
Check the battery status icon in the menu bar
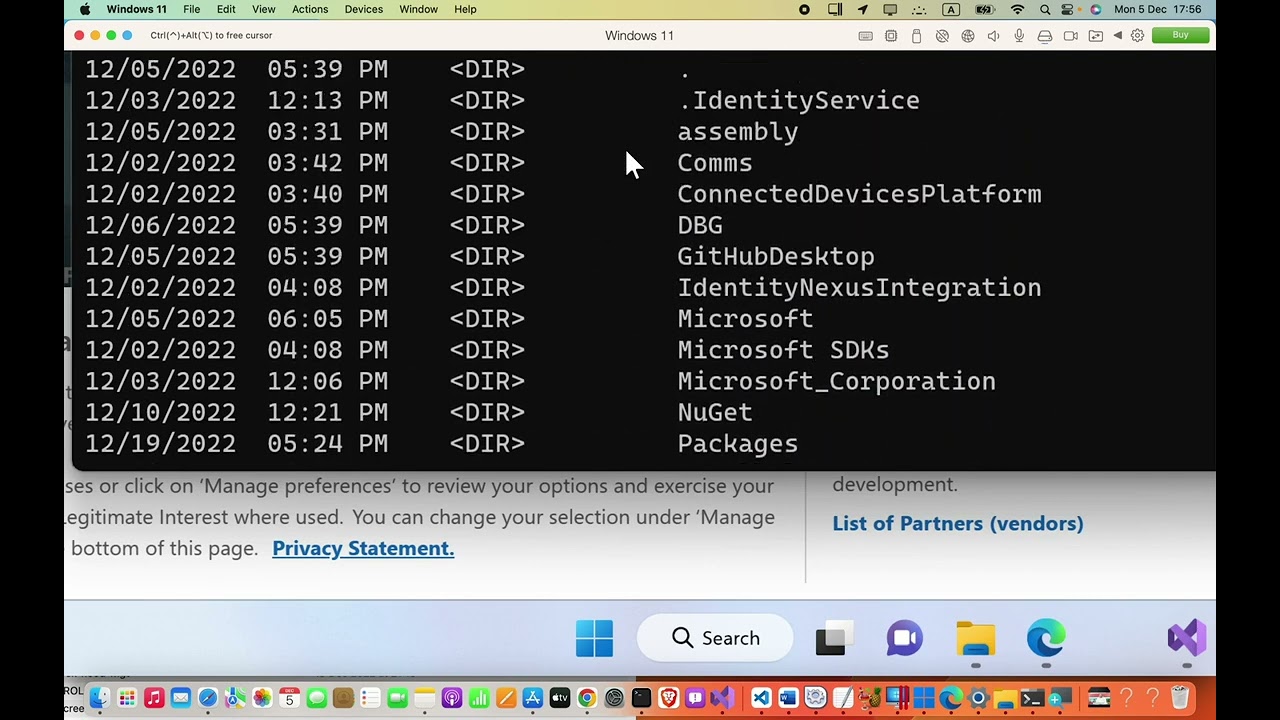tap(984, 9)
